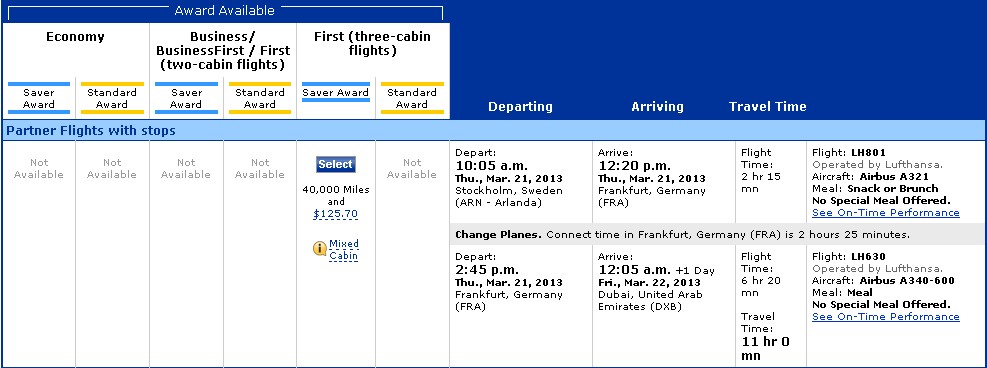Click the Arriving column heading
The width and height of the screenshot is (987, 368).
(657, 107)
